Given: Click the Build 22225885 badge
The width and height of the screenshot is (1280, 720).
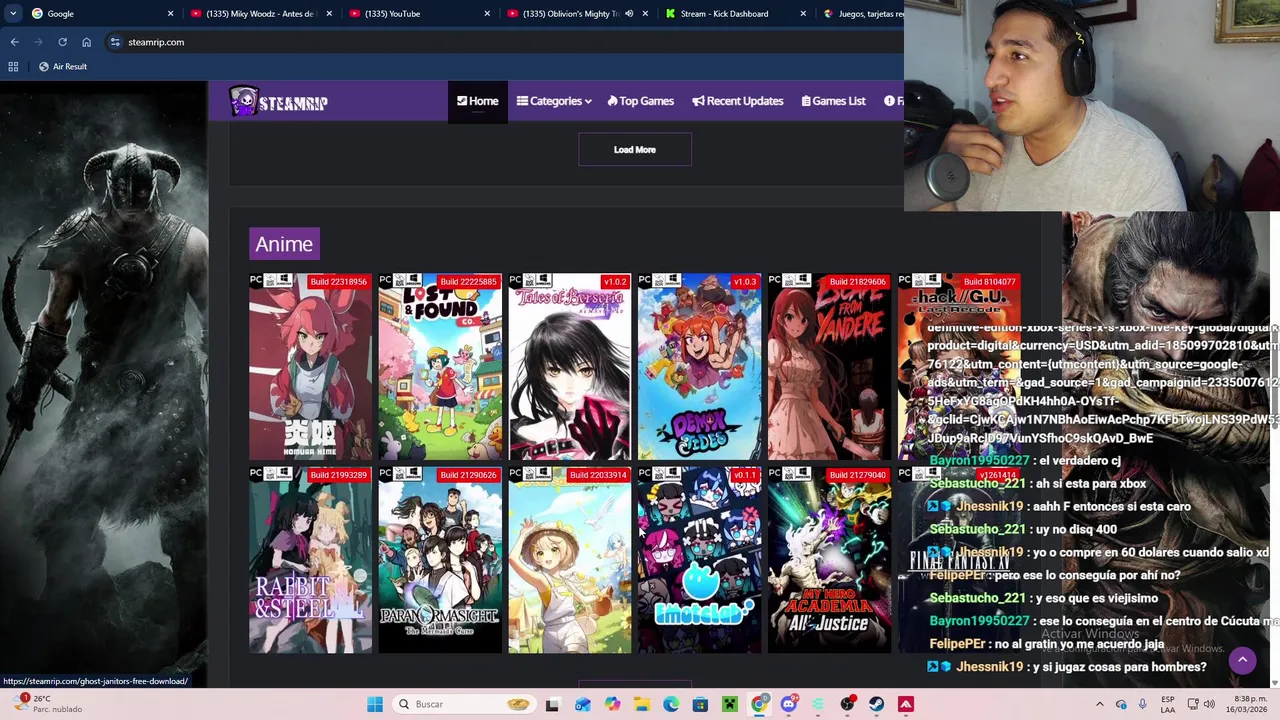Looking at the screenshot, I should (x=468, y=282).
